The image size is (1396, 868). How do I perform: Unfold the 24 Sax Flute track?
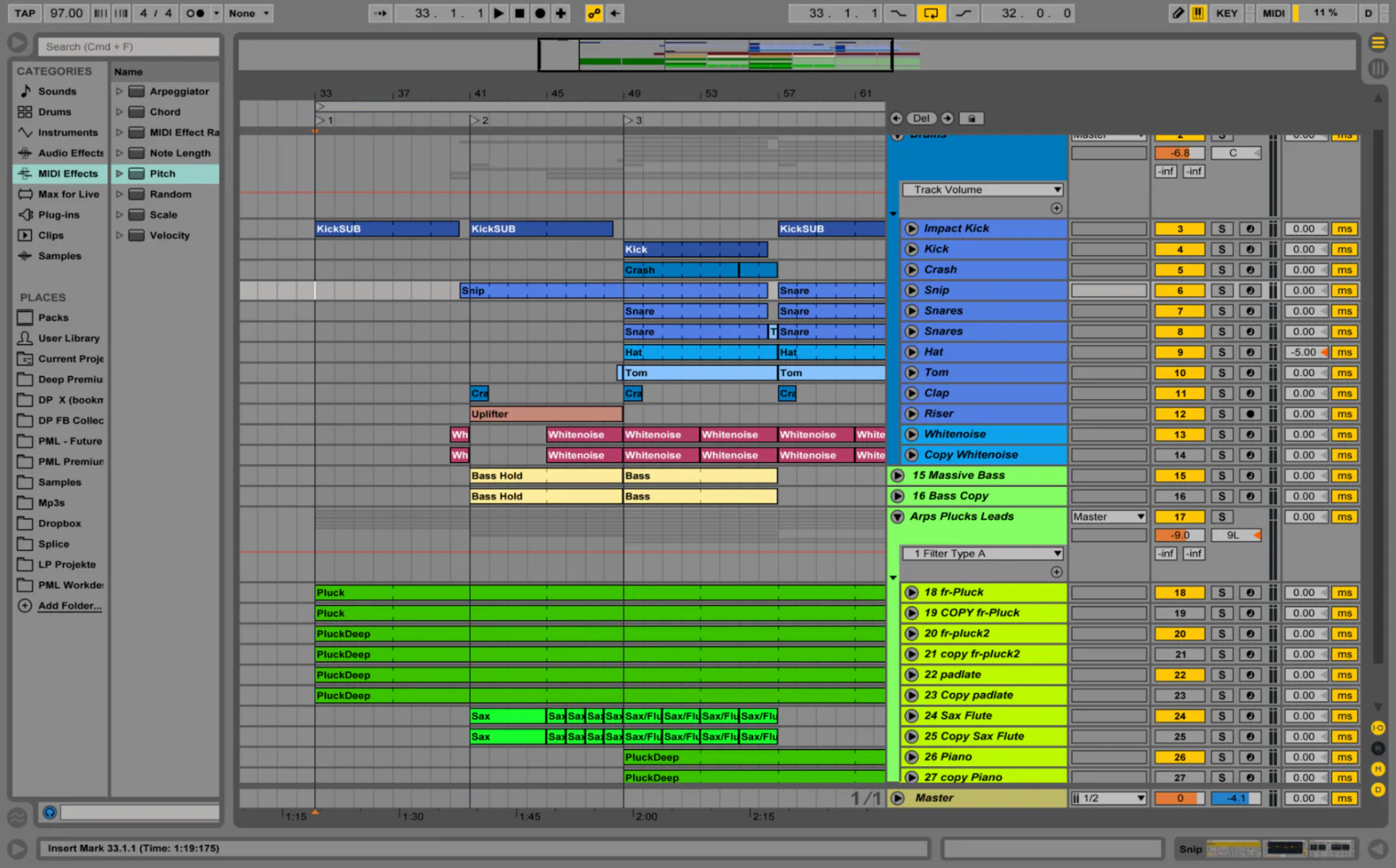tap(911, 716)
